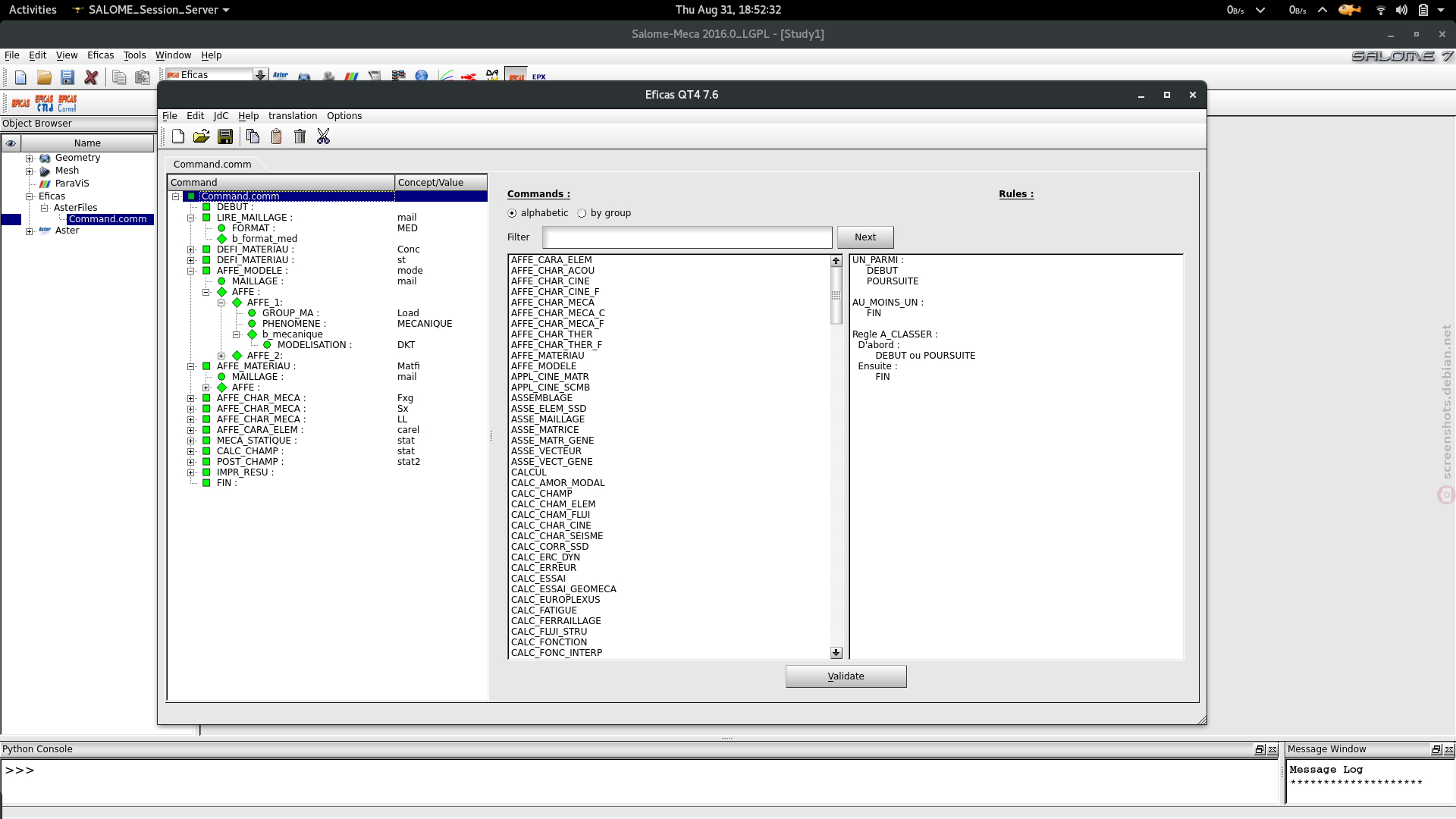Image resolution: width=1456 pixels, height=819 pixels.
Task: Open the Eficas module combo dropdown
Action: point(260,74)
